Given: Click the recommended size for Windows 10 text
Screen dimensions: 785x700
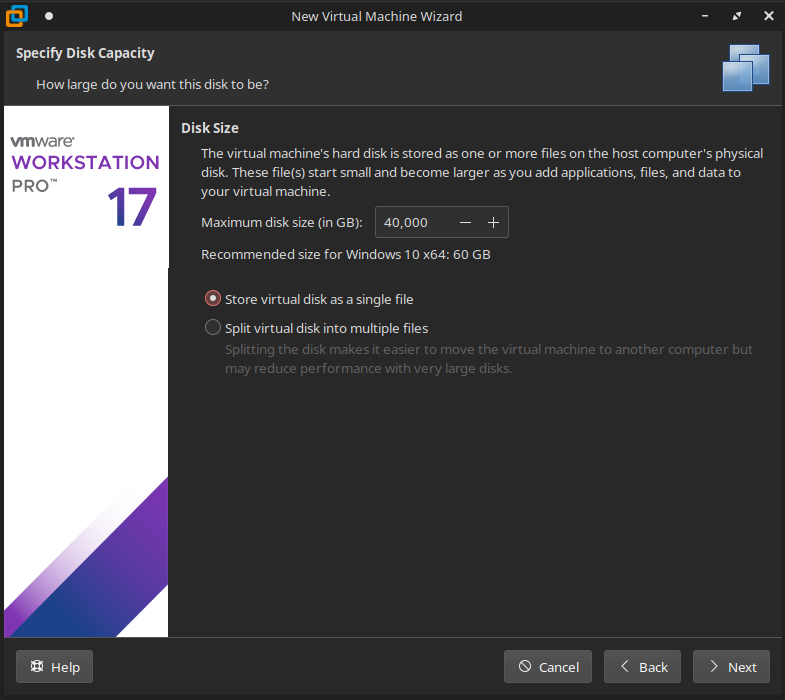Looking at the screenshot, I should coord(345,254).
